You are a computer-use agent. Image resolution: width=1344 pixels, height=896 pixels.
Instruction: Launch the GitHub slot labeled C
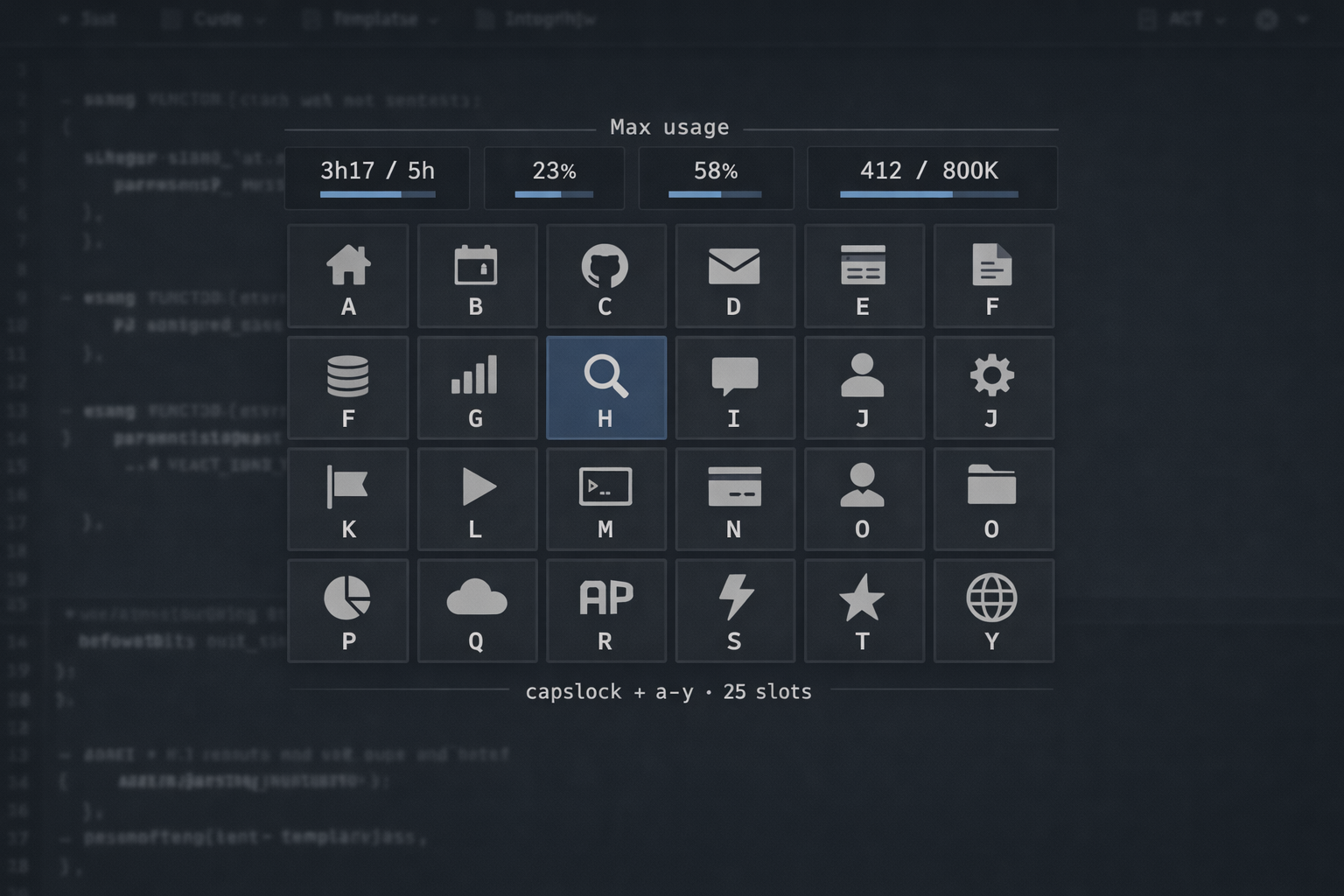tap(605, 276)
